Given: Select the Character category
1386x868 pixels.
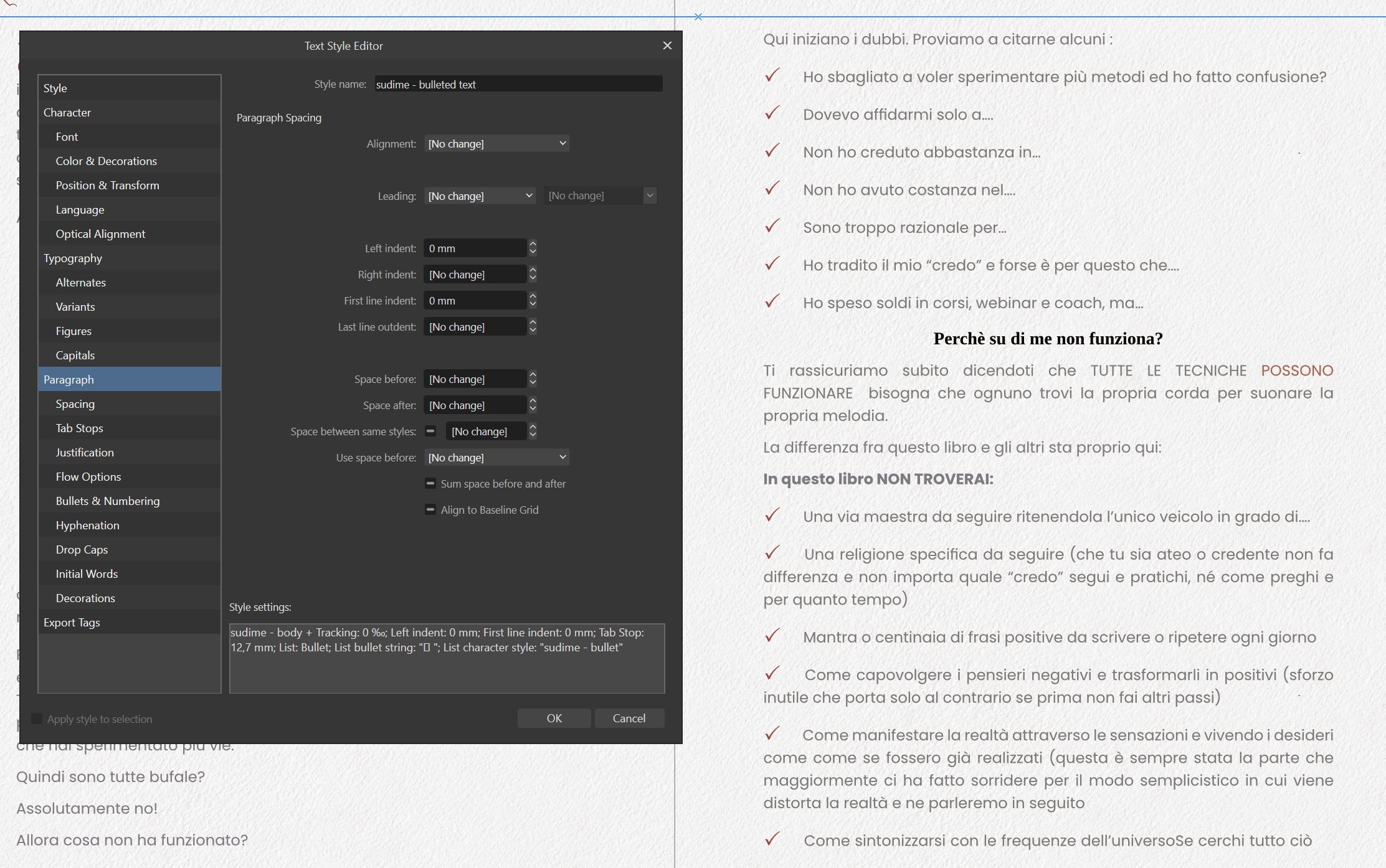Looking at the screenshot, I should click(x=130, y=112).
